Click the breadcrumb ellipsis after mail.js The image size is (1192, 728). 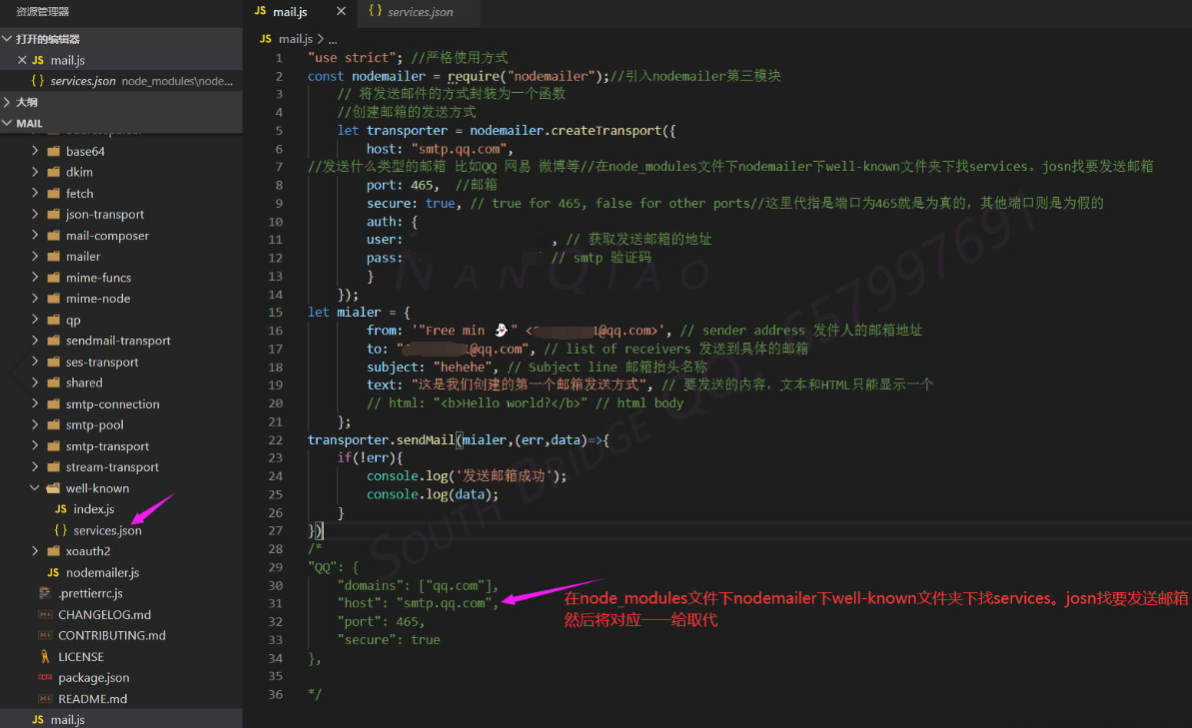pyautogui.click(x=333, y=40)
